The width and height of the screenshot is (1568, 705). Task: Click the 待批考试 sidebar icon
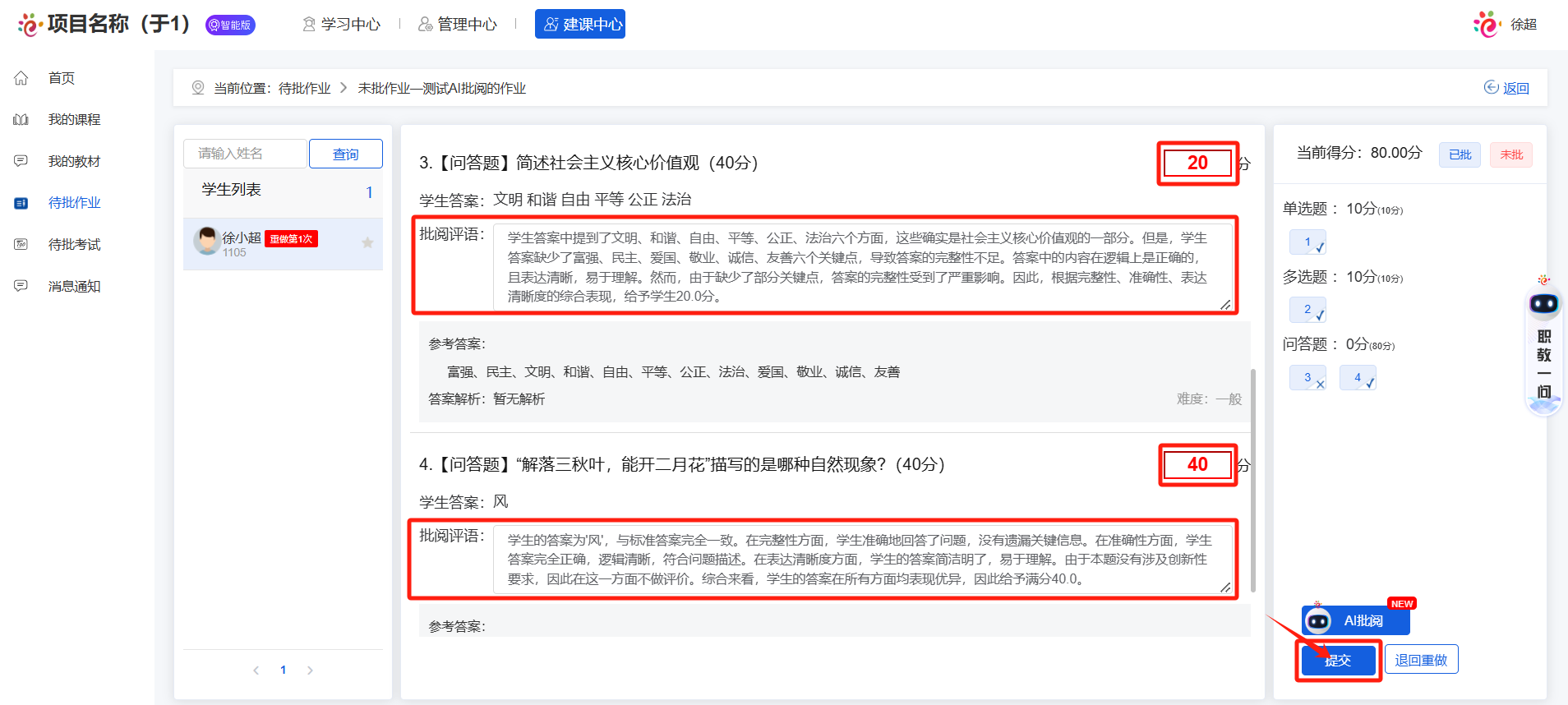pos(21,245)
